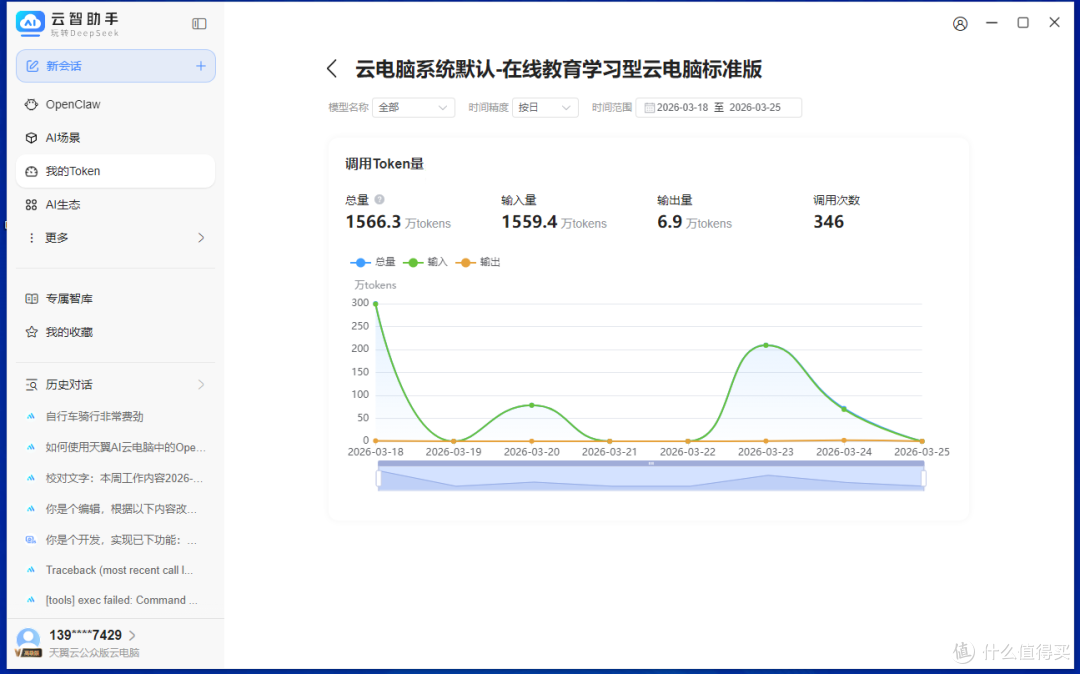Click the 2026-03-24 data point on the chart
Viewport: 1080px width, 674px height.
click(x=844, y=409)
